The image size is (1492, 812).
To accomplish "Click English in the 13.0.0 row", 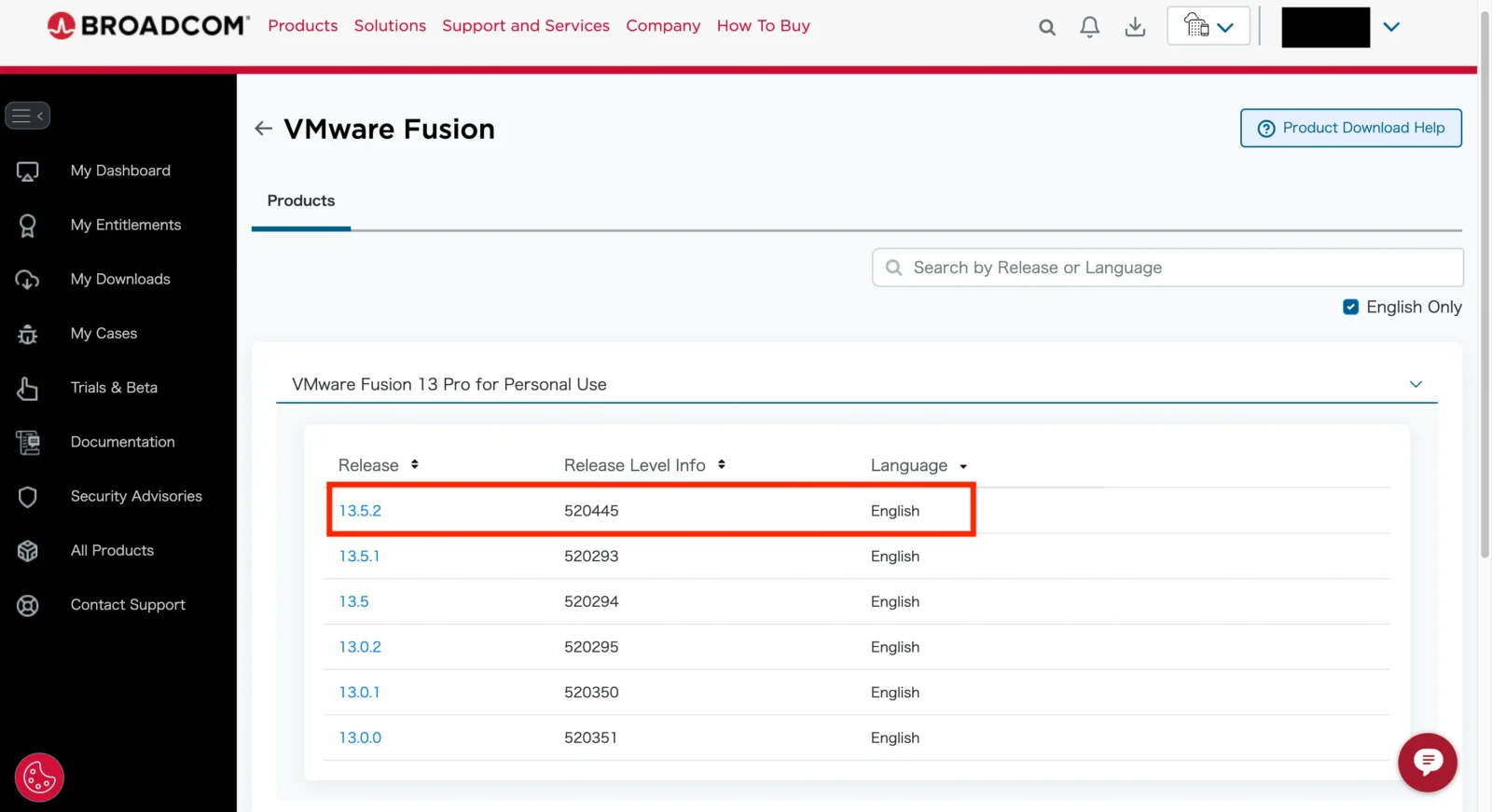I will pos(895,738).
